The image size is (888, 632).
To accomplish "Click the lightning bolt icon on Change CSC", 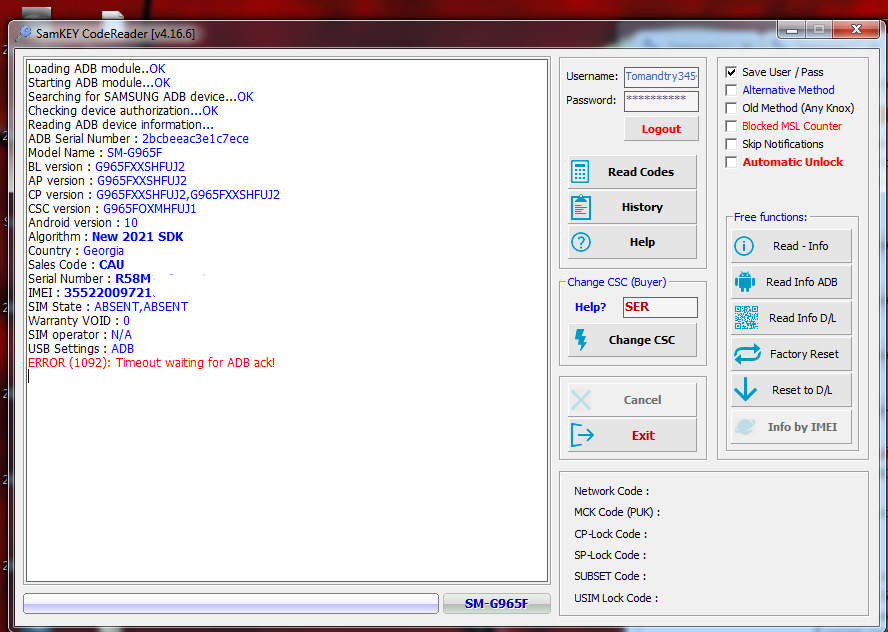I will (x=580, y=340).
